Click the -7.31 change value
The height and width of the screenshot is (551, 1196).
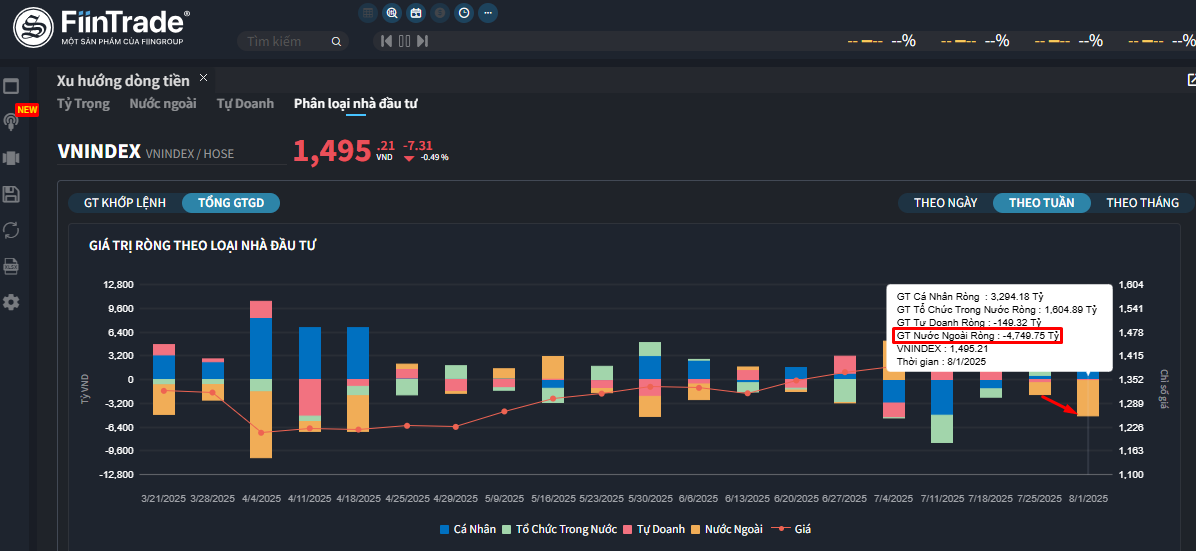point(417,145)
